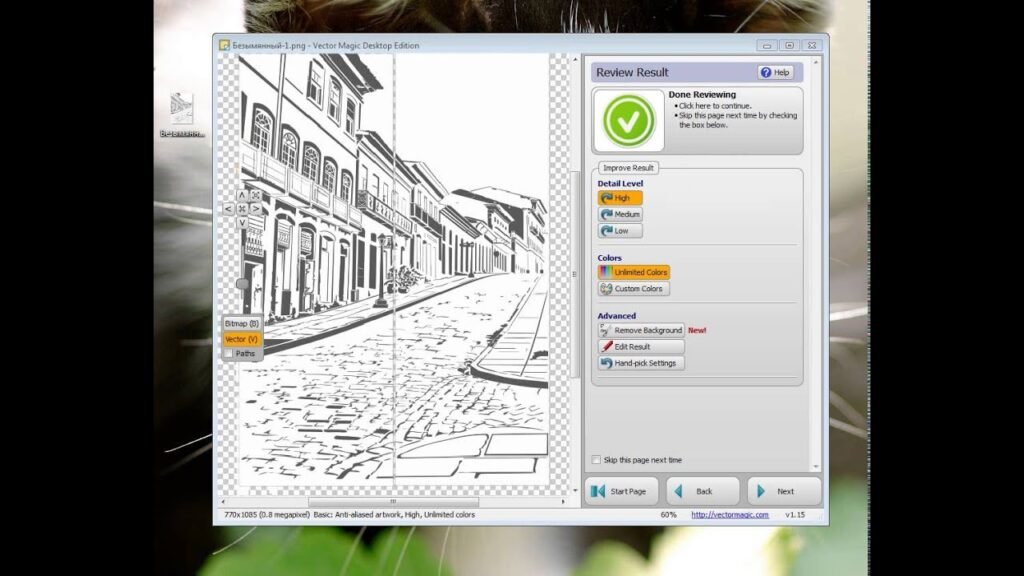Click the Advanced heading
This screenshot has height=576, width=1024.
616,315
